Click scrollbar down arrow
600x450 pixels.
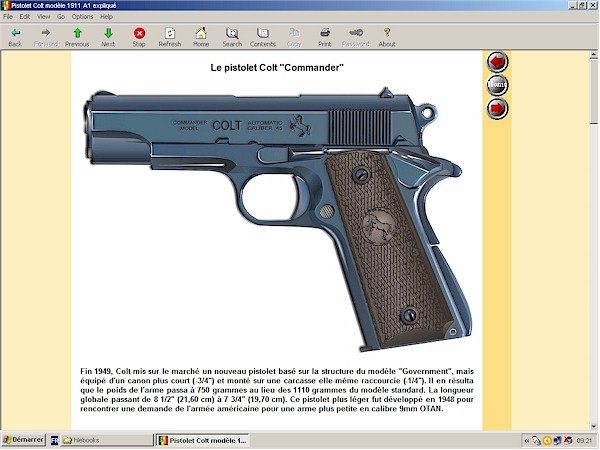[593, 426]
